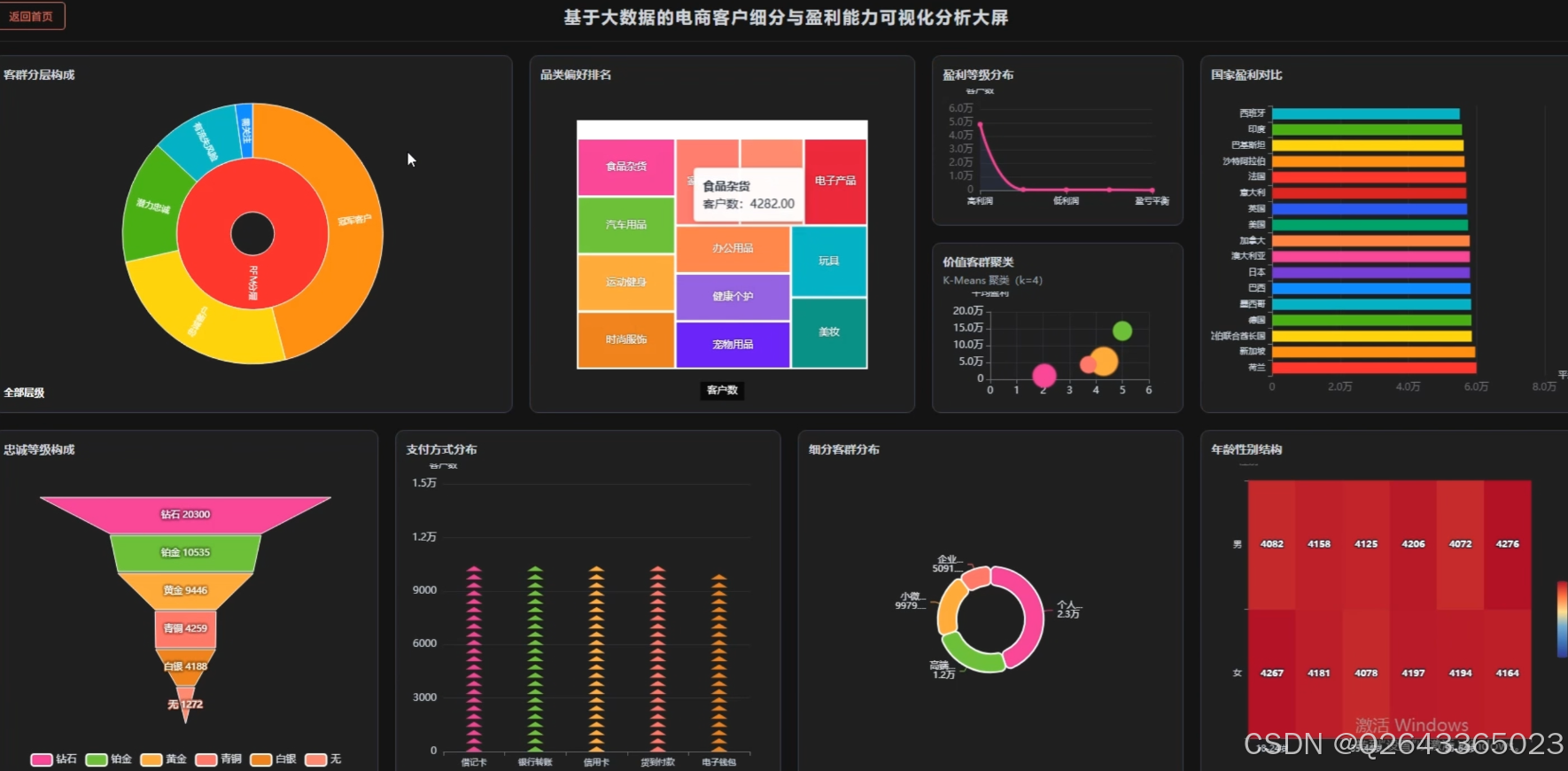
Task: Click the heatmap cell showing 4267
Action: point(1271,674)
